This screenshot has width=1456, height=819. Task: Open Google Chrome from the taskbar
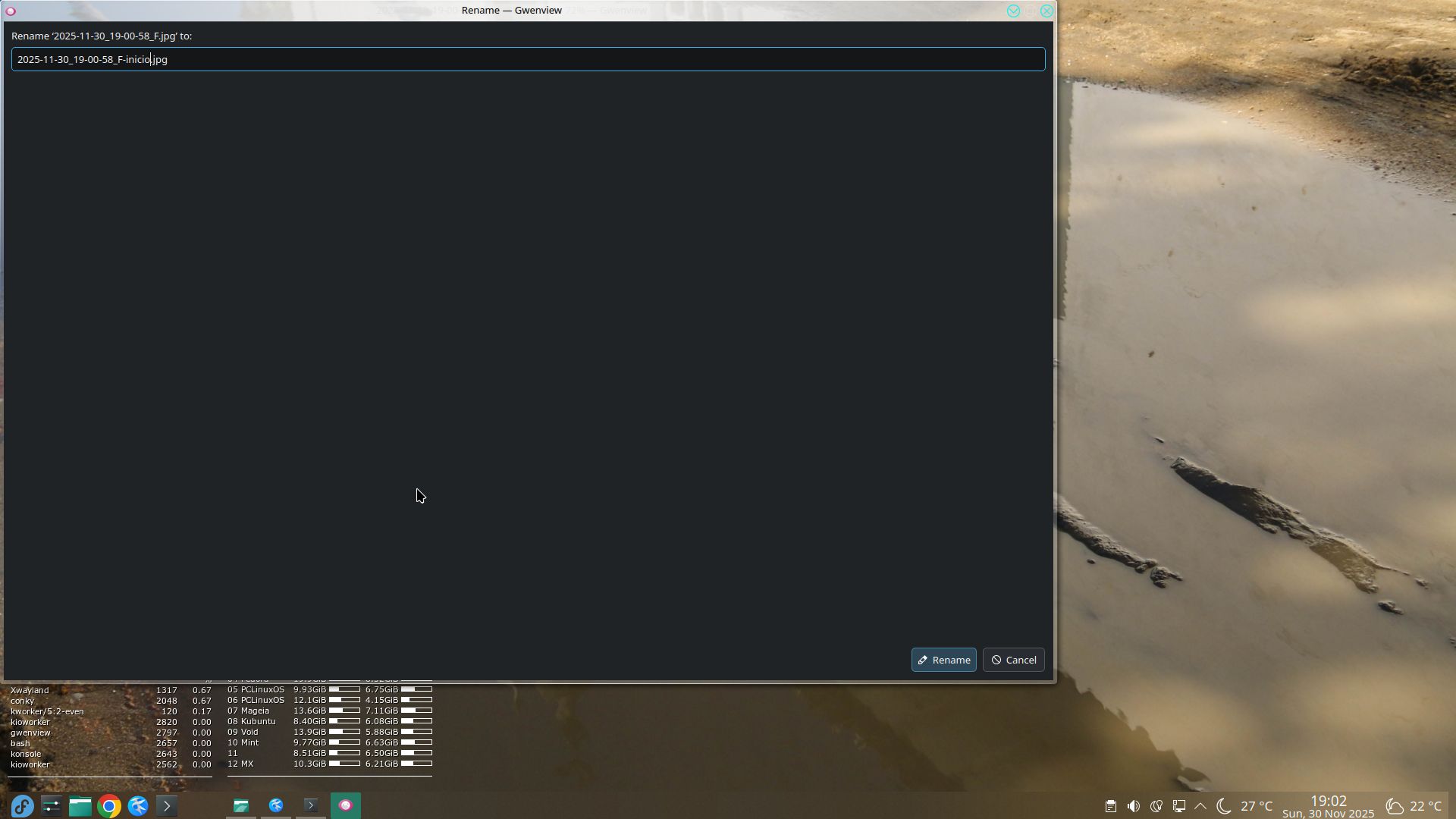pos(109,805)
